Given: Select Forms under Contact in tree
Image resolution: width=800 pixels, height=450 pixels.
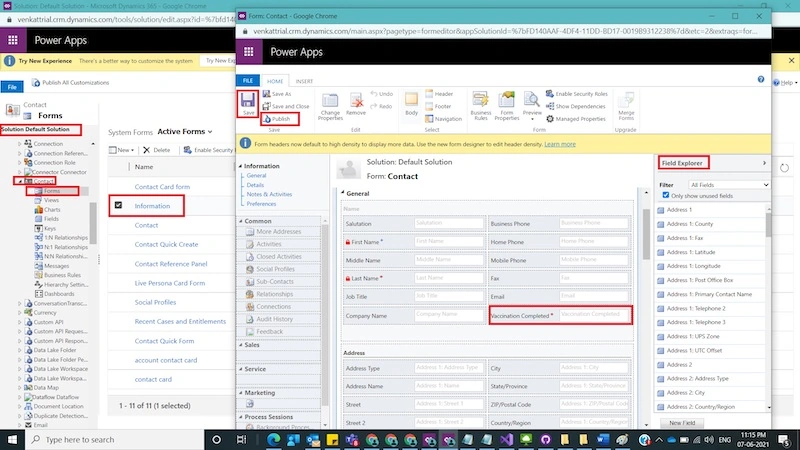Looking at the screenshot, I should coord(52,191).
